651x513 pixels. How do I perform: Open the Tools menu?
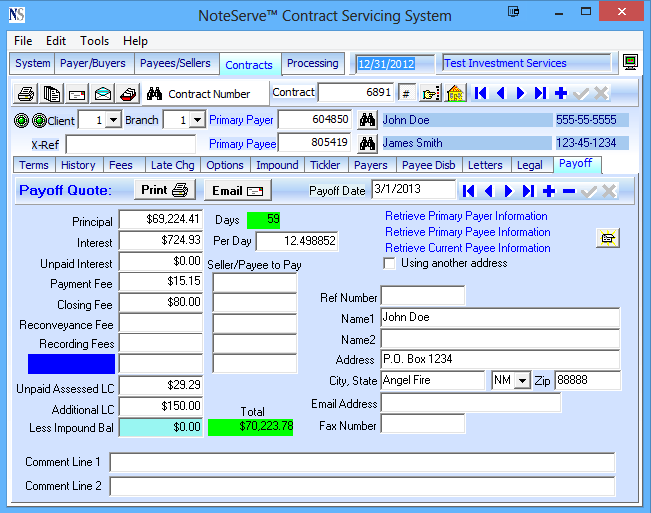click(x=95, y=41)
